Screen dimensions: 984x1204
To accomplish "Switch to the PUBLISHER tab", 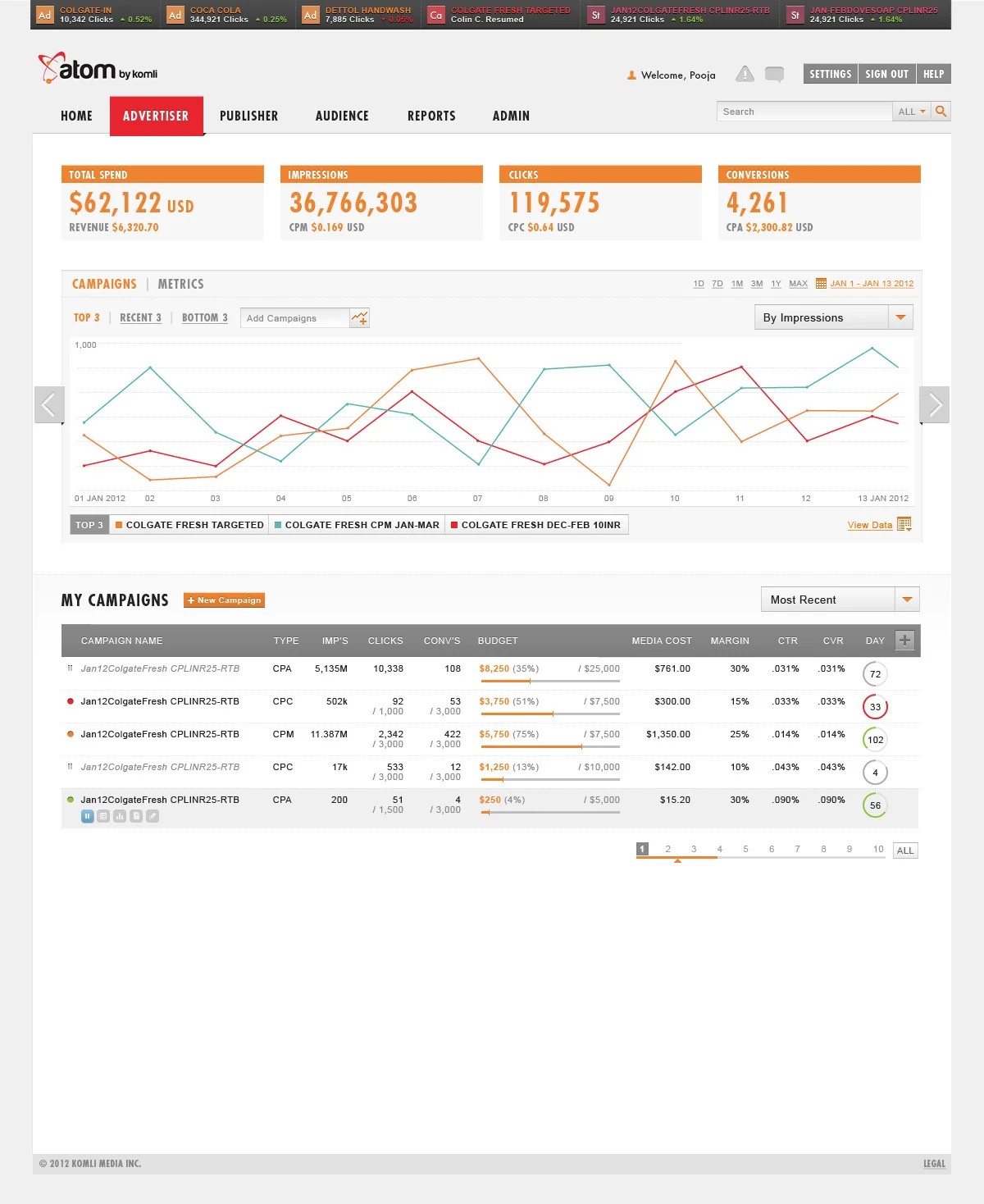I will pyautogui.click(x=248, y=116).
